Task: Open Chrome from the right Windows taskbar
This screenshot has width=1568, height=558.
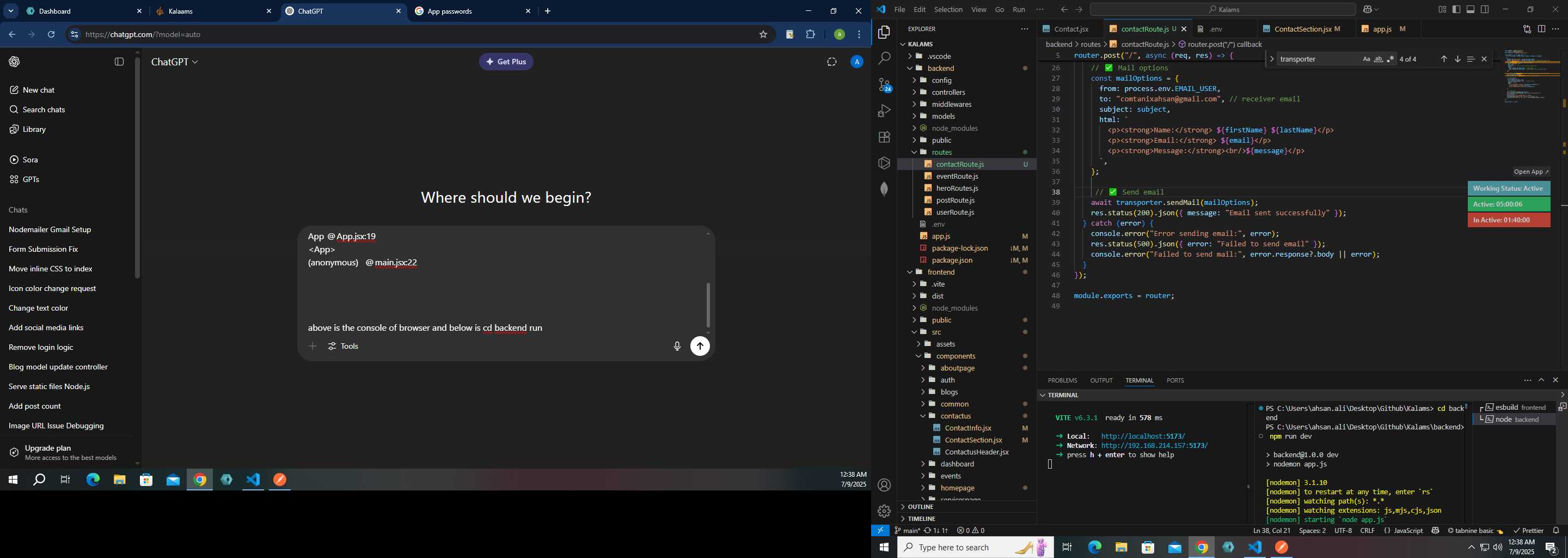Action: pyautogui.click(x=1202, y=547)
